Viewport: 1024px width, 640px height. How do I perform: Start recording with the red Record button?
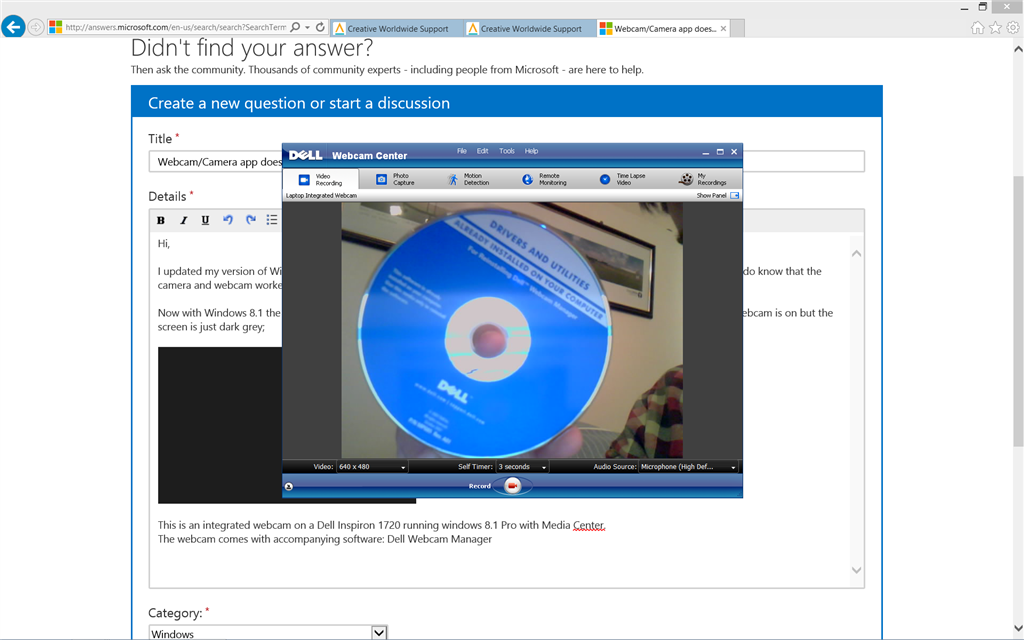coord(513,485)
